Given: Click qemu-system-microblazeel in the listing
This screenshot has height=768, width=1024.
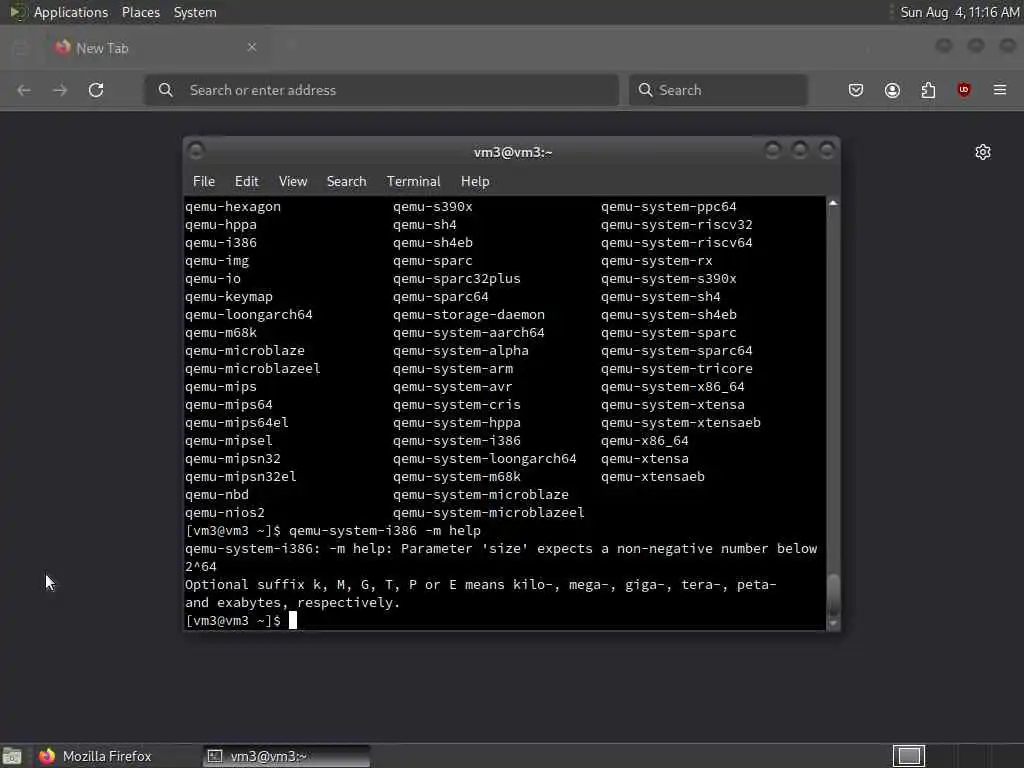Looking at the screenshot, I should pyautogui.click(x=488, y=513).
